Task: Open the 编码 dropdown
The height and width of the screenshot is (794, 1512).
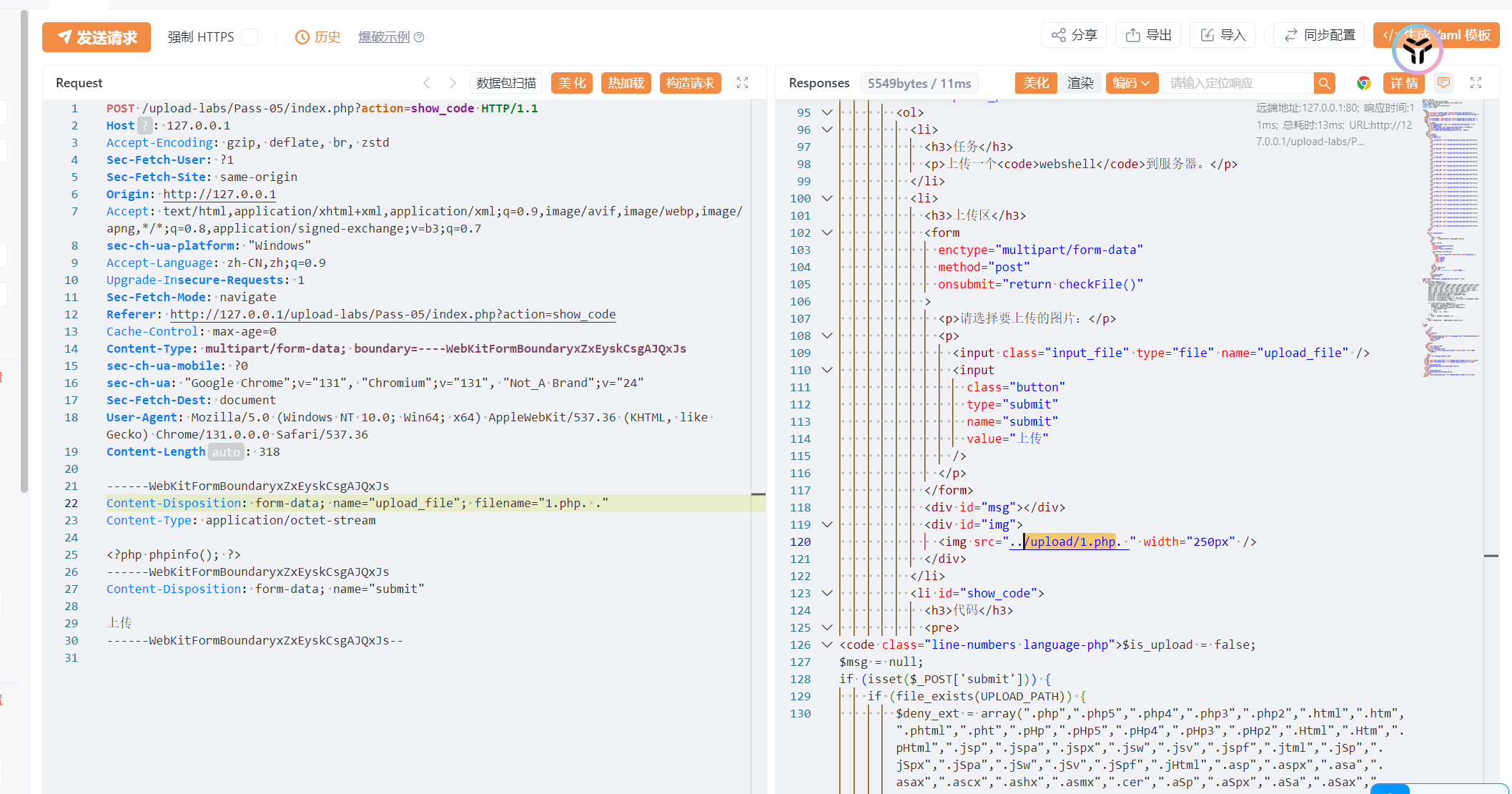Action: [1131, 83]
